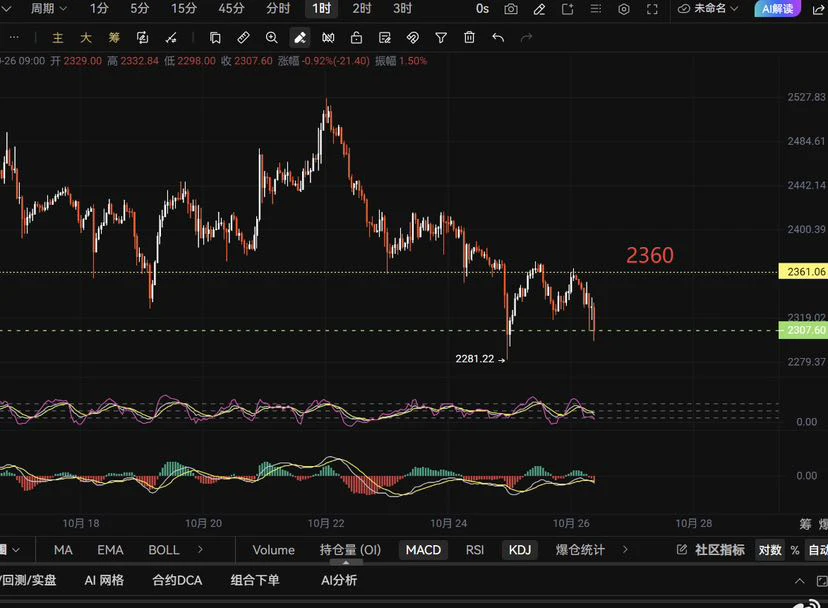
Task: Switch to the 15分 timeframe
Action: (183, 8)
